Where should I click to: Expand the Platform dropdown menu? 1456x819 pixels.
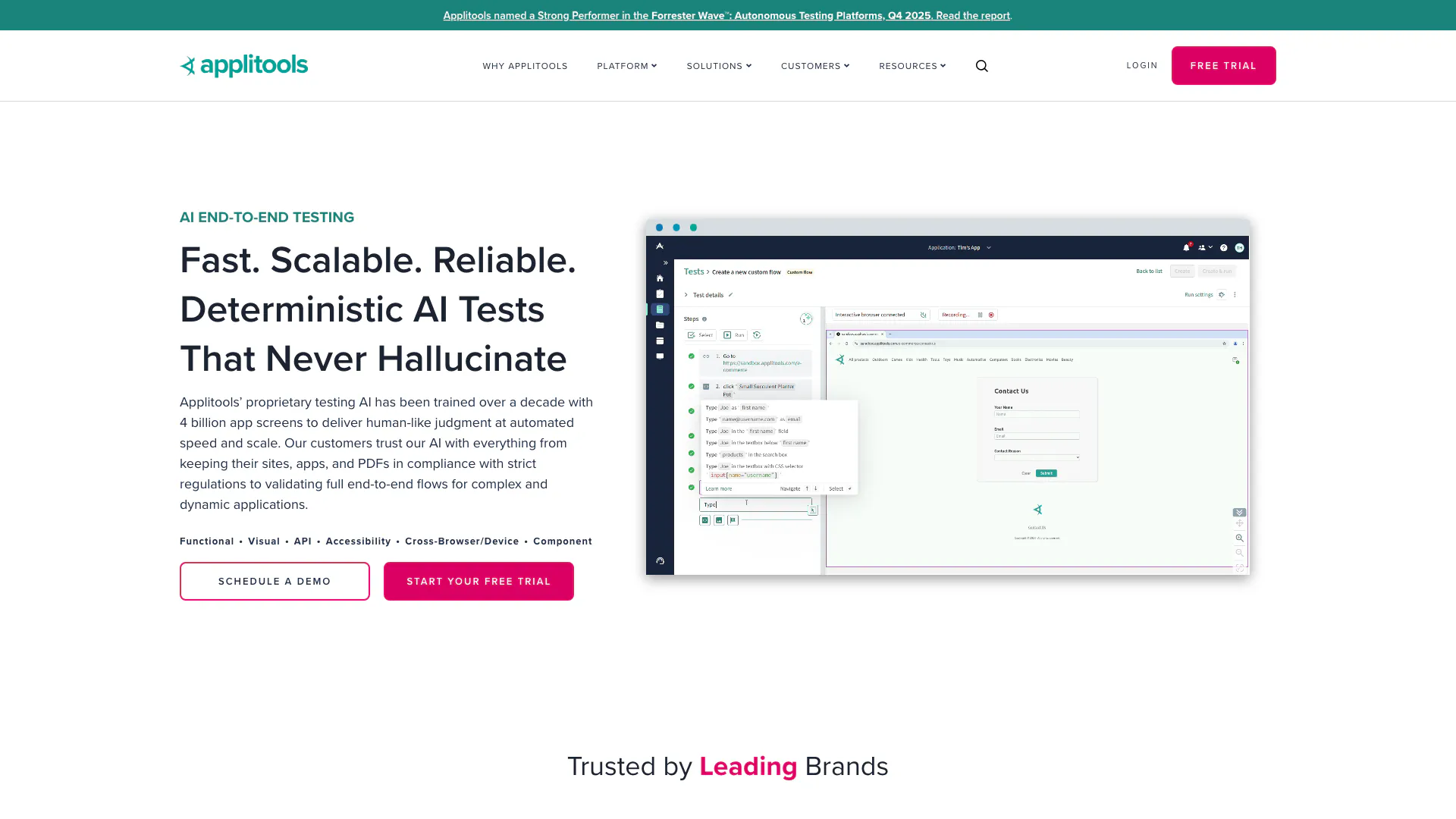pos(626,66)
